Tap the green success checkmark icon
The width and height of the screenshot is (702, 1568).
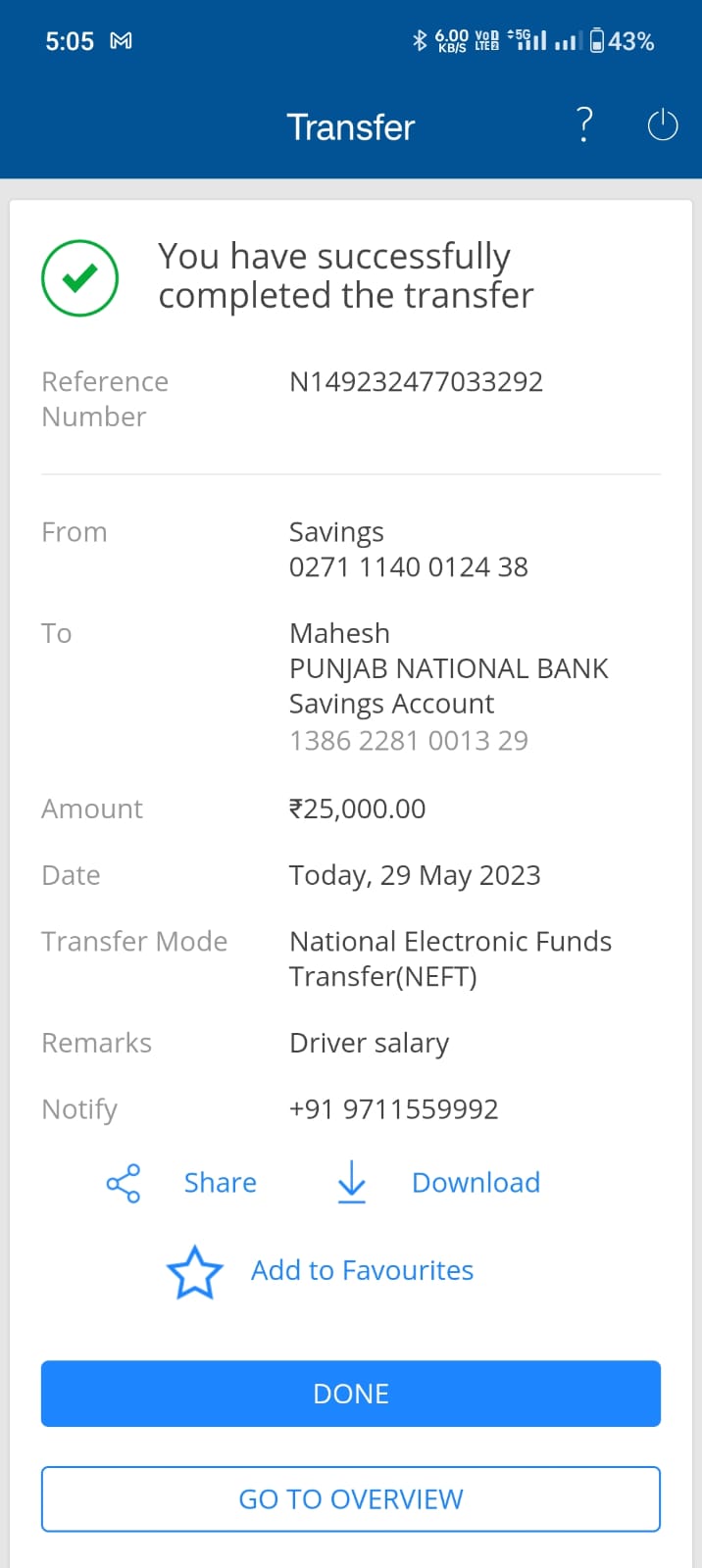click(80, 278)
